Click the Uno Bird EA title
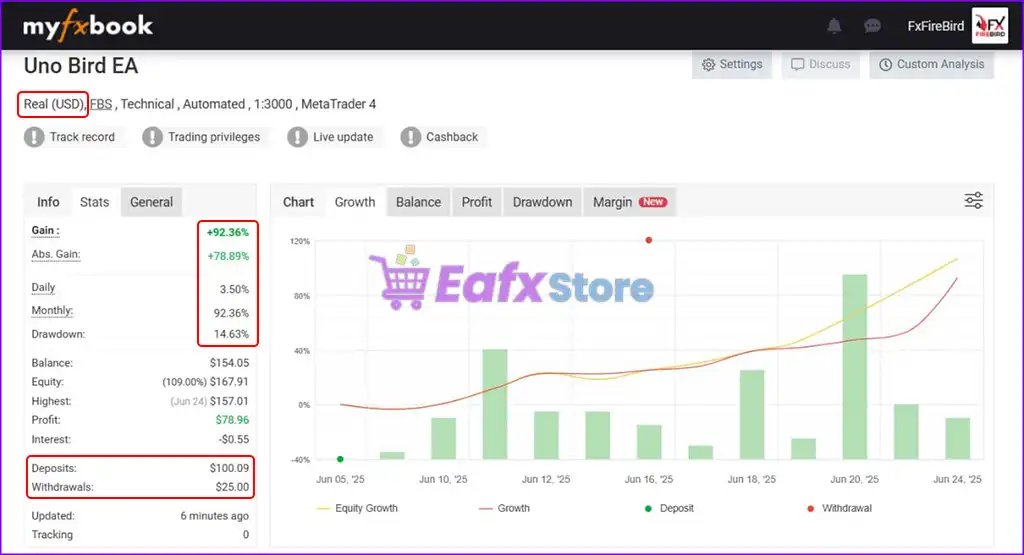This screenshot has width=1024, height=555. tap(81, 66)
